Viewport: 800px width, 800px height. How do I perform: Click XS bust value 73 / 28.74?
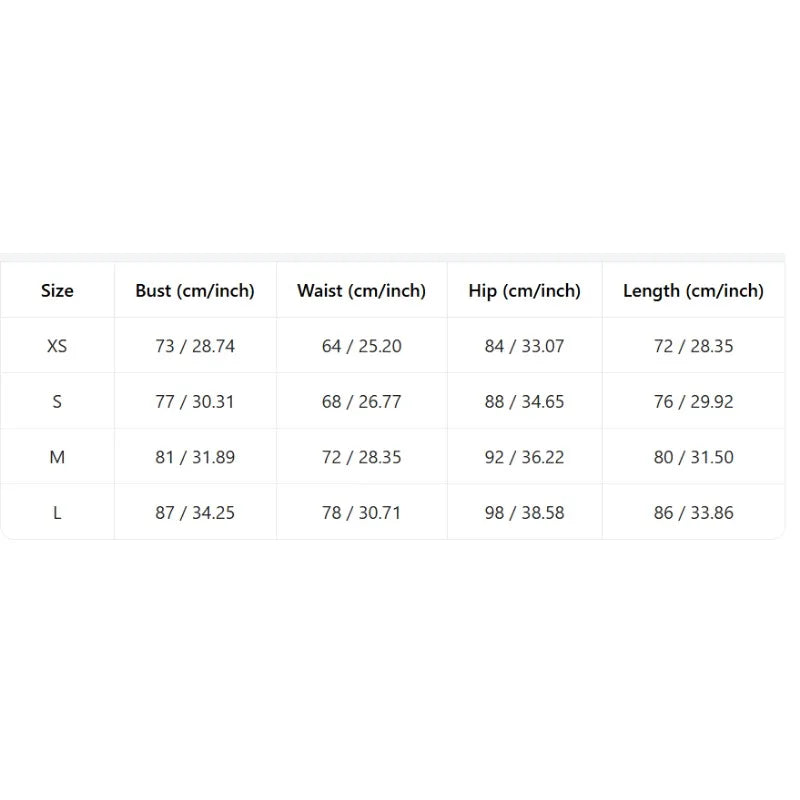[x=195, y=346]
